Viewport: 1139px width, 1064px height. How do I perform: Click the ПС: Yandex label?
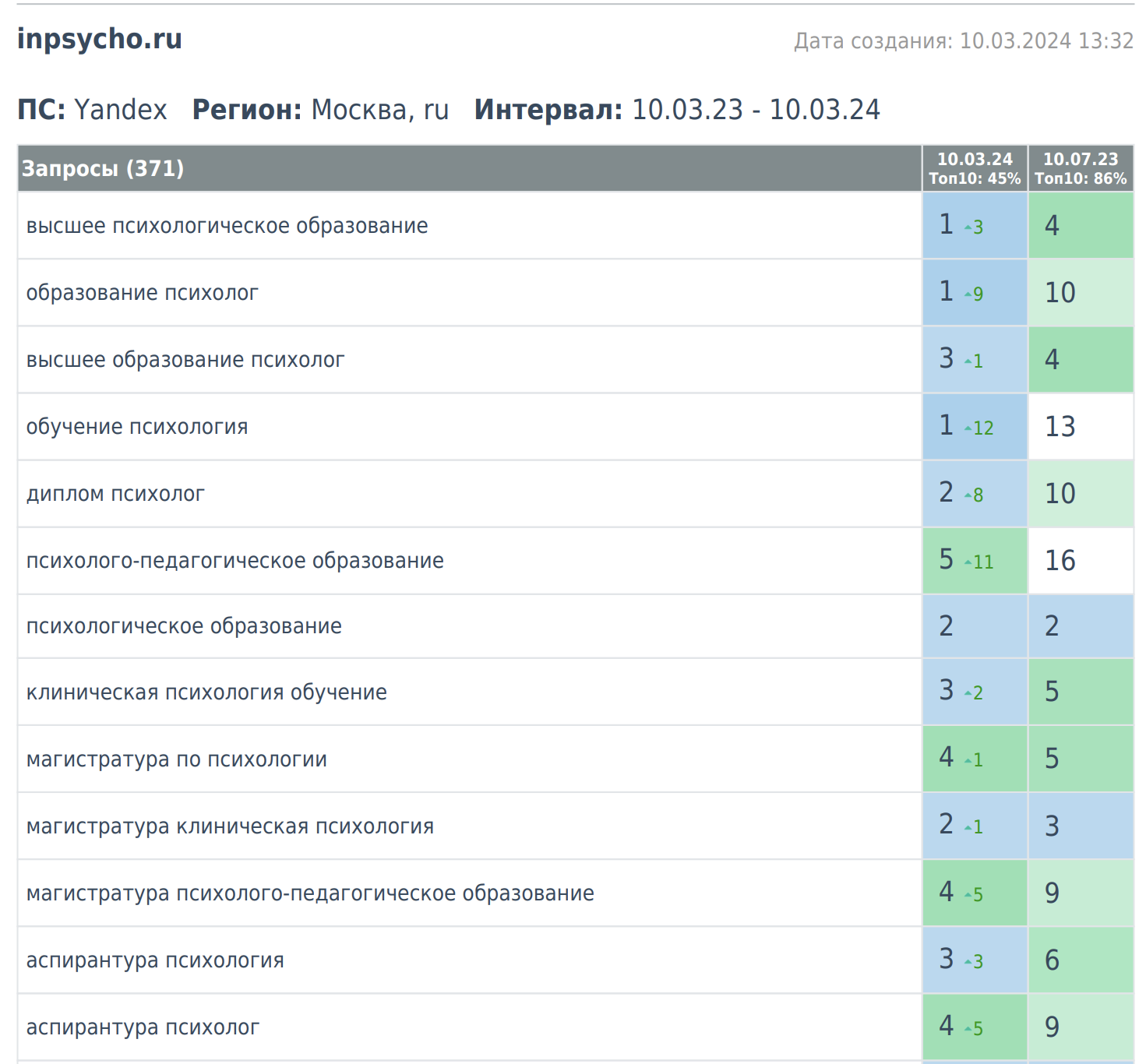(x=92, y=110)
